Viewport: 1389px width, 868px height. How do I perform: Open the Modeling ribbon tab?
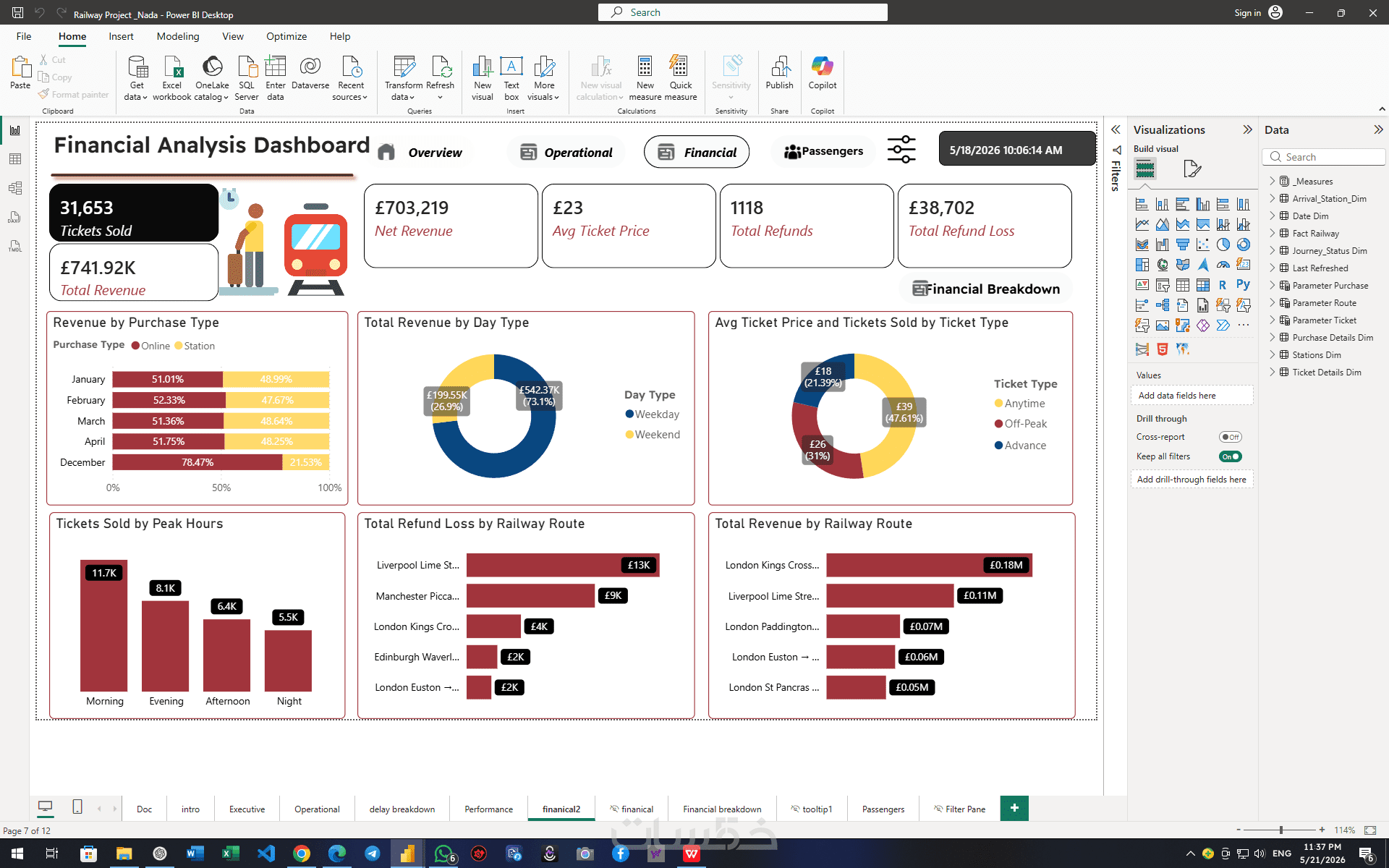pyautogui.click(x=177, y=36)
